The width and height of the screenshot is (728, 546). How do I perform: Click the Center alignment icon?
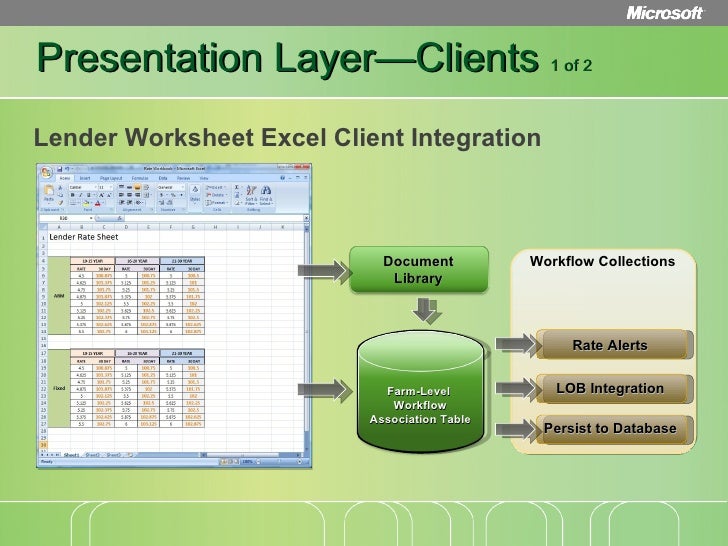[130, 195]
